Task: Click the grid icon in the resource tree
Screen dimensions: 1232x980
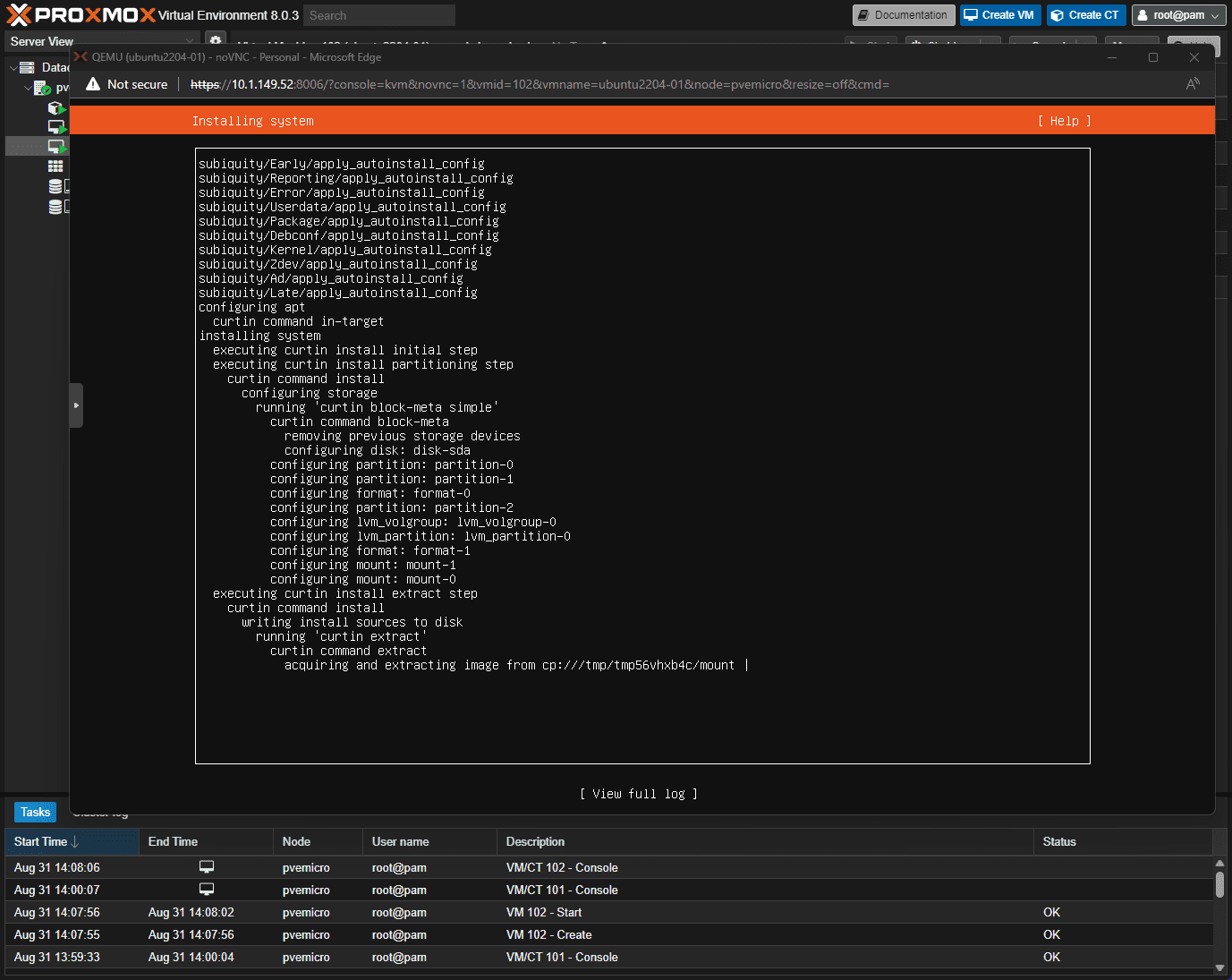Action: [55, 166]
